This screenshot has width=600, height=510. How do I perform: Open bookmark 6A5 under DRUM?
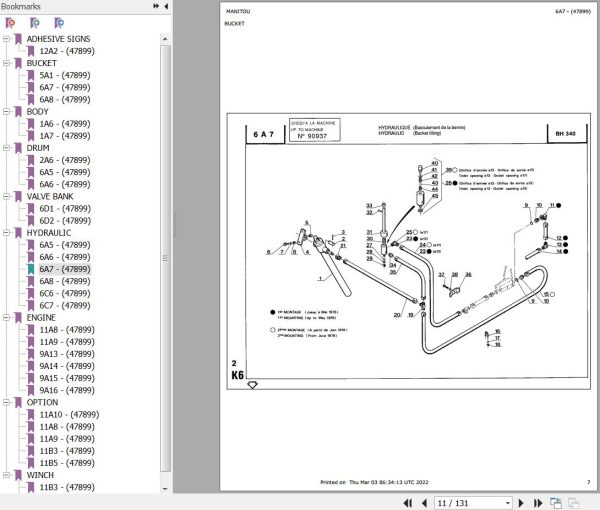(x=65, y=172)
